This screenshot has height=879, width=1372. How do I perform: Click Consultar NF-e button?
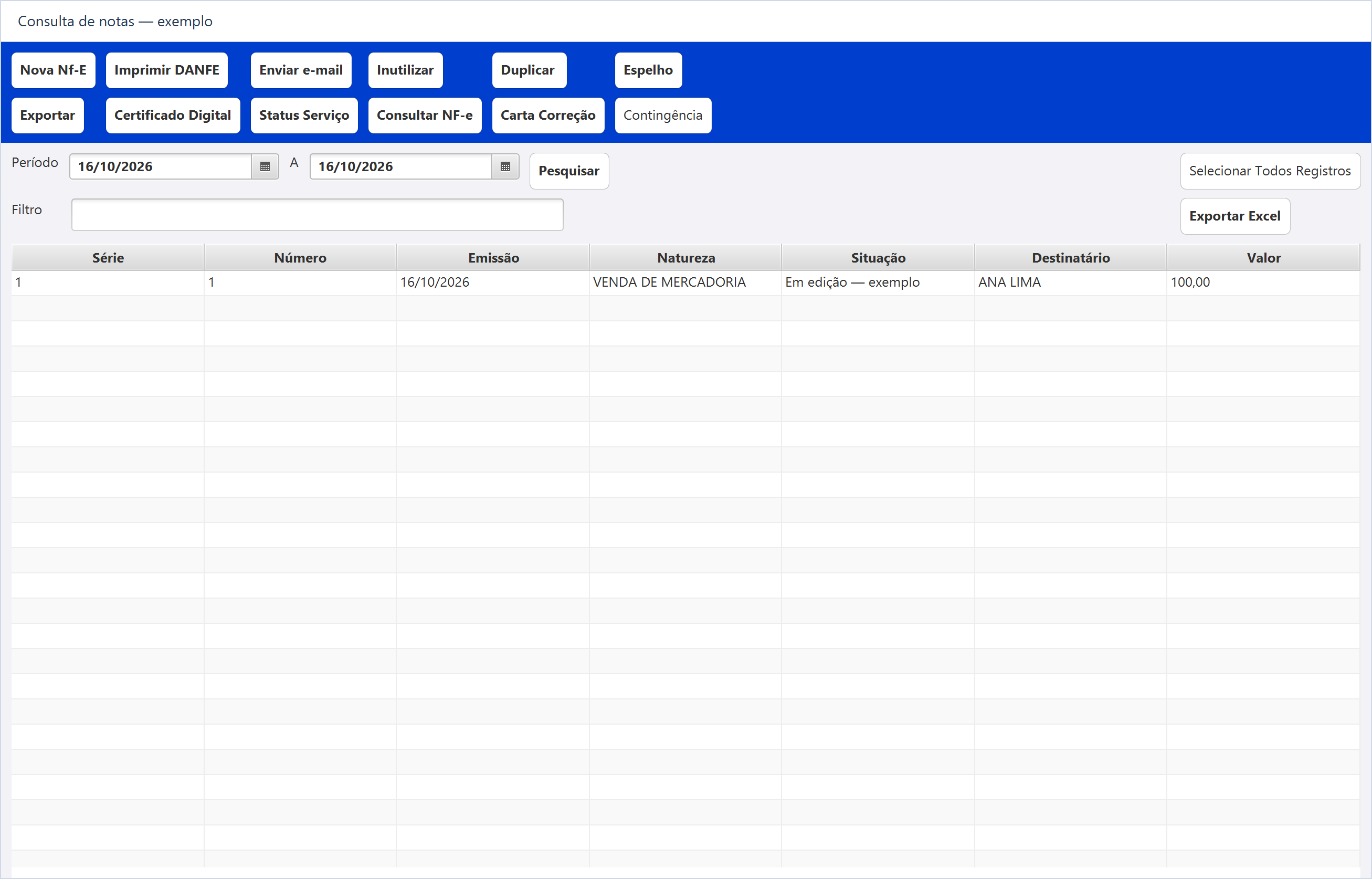click(x=425, y=116)
